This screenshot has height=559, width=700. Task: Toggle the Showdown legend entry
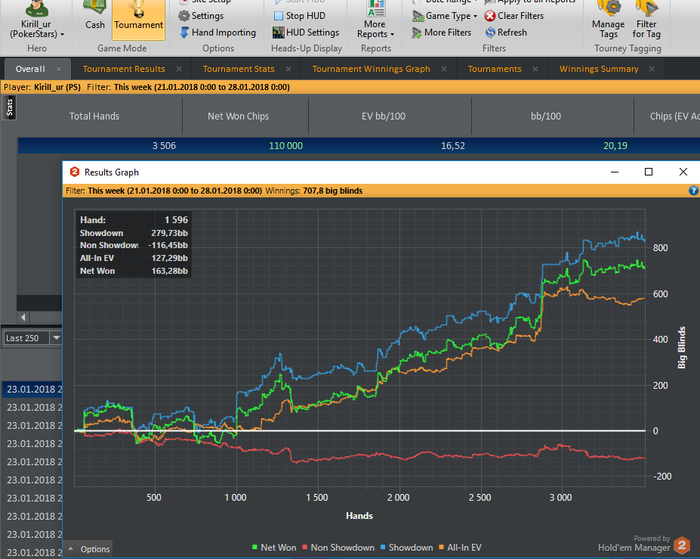[406, 547]
